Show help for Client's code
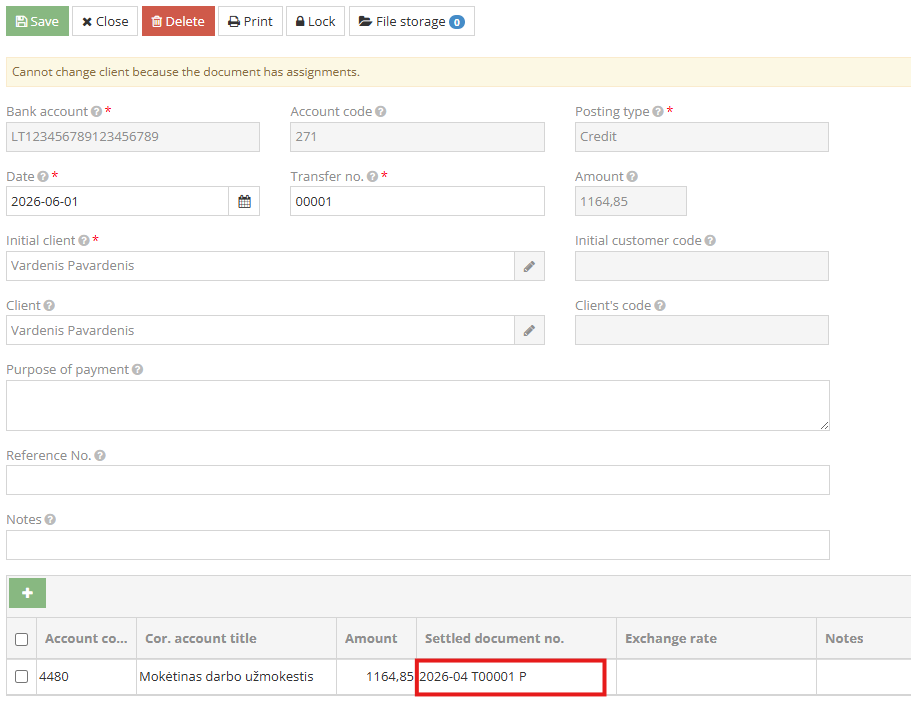 click(659, 306)
